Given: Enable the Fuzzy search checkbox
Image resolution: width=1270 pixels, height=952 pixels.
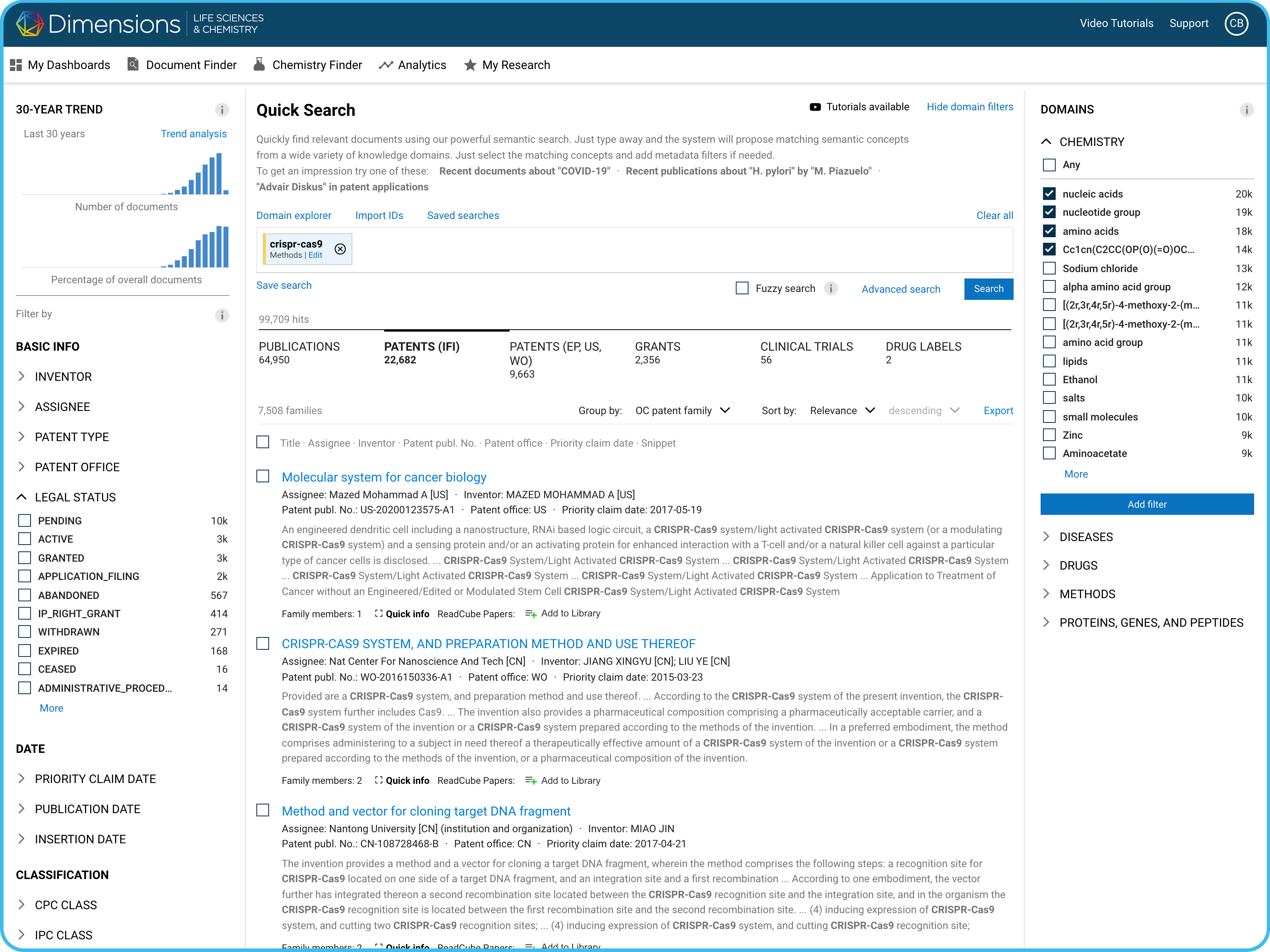Looking at the screenshot, I should [742, 288].
